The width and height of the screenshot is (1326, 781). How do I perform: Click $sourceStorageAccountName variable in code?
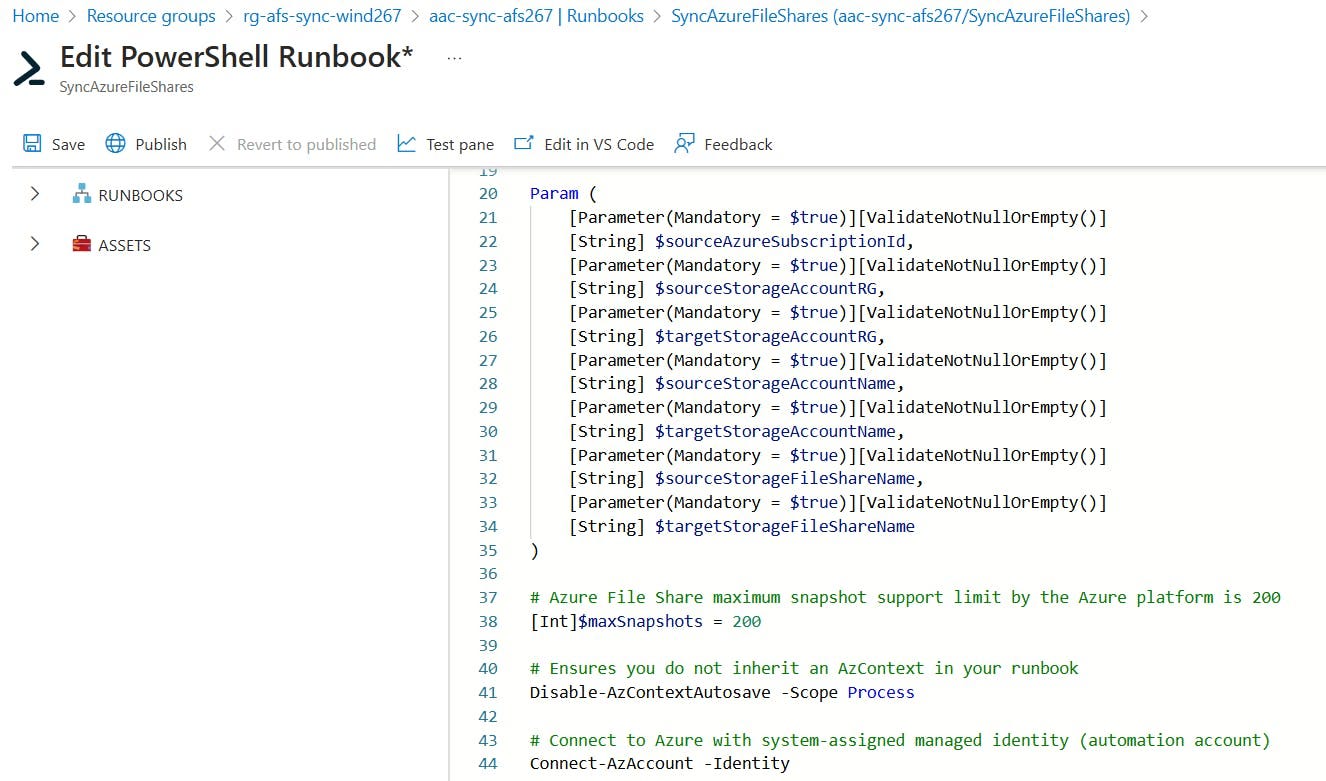point(778,384)
